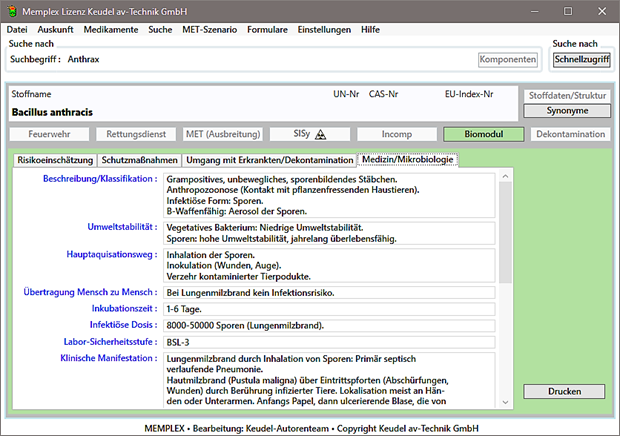The width and height of the screenshot is (620, 436).
Task: Click the 'Inkubationszeit :' label
Action: click(125, 308)
